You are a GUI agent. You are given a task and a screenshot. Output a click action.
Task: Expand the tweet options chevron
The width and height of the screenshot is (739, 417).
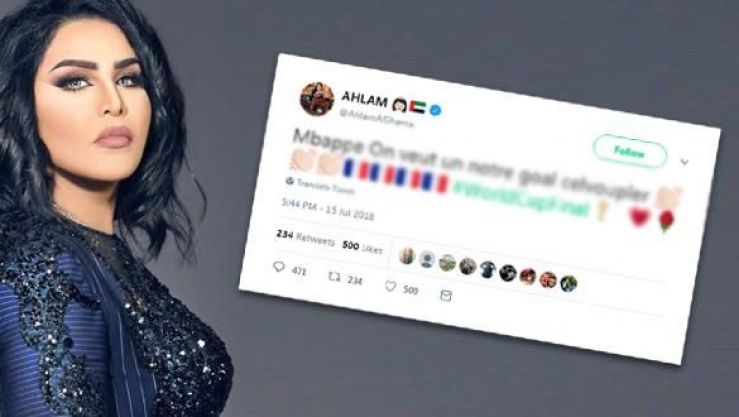point(684,162)
